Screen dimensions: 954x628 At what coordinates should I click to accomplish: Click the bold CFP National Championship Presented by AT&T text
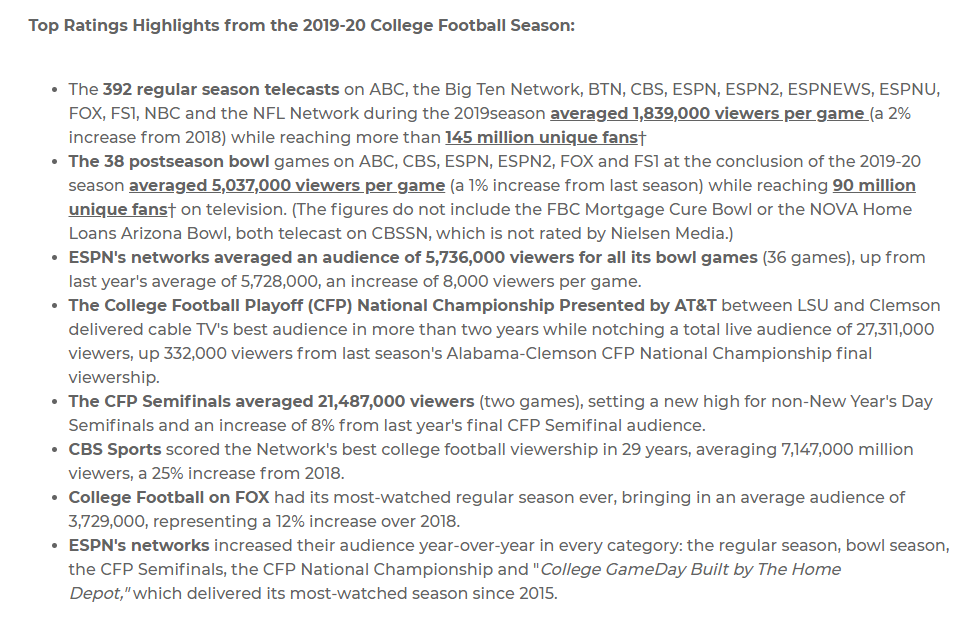(x=393, y=305)
